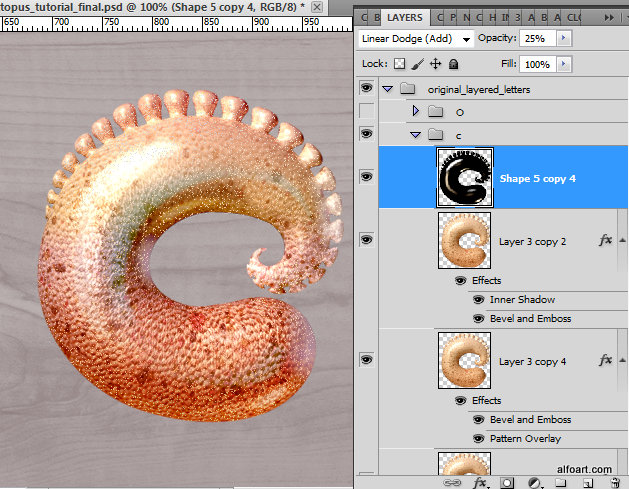Click the 'Inner Shadow' effect label

(x=522, y=300)
